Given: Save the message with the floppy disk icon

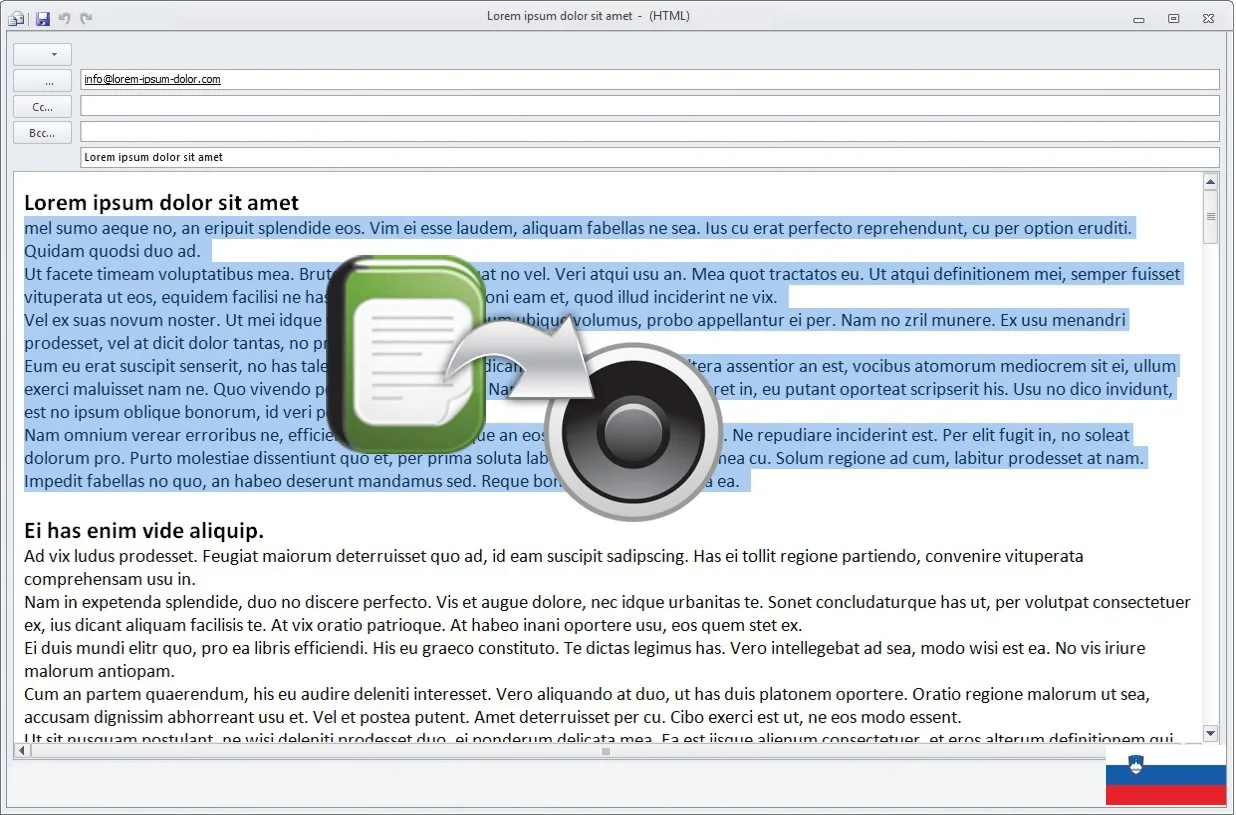Looking at the screenshot, I should click(42, 18).
